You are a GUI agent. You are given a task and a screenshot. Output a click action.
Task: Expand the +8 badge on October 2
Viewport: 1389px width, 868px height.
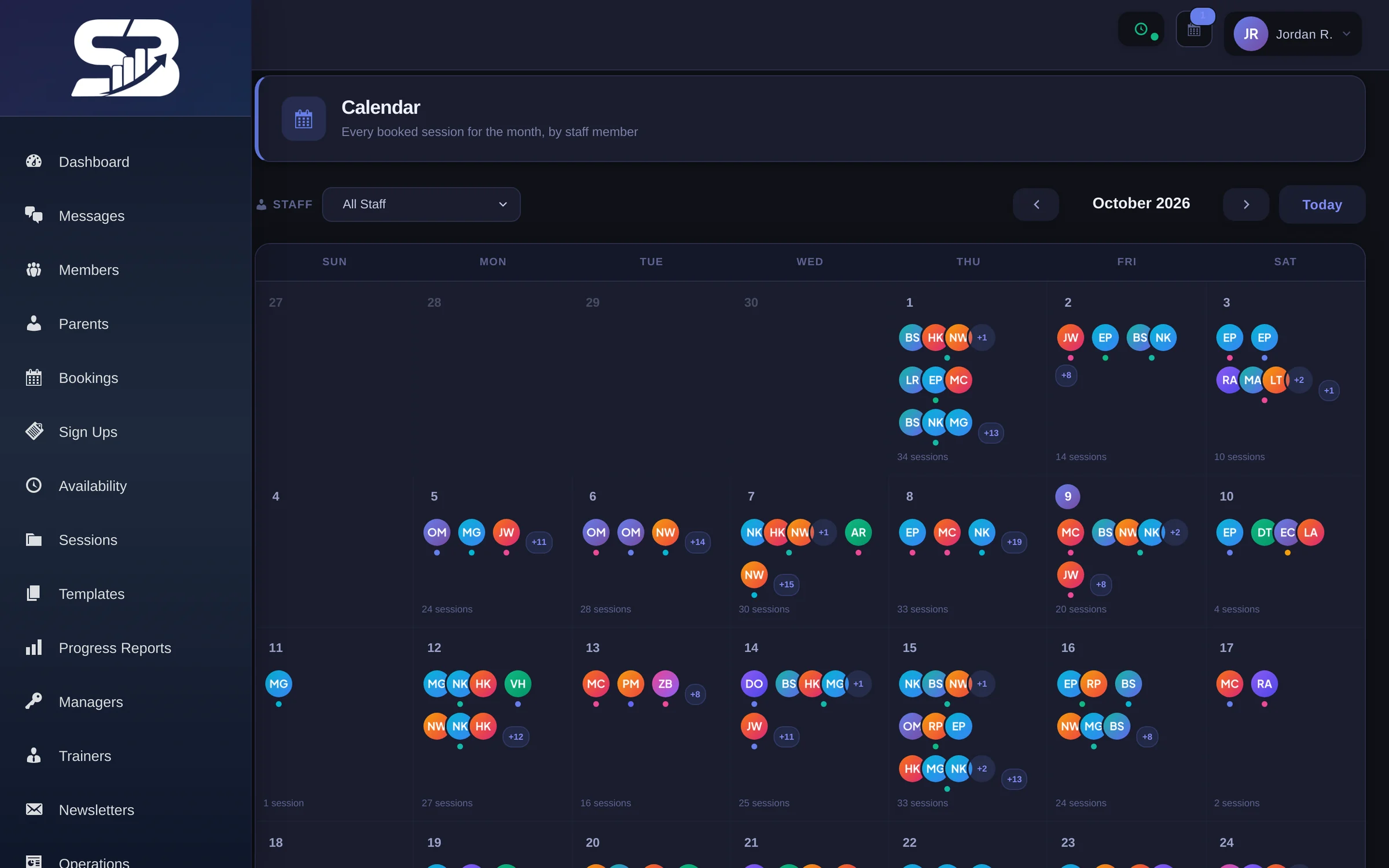1066,375
